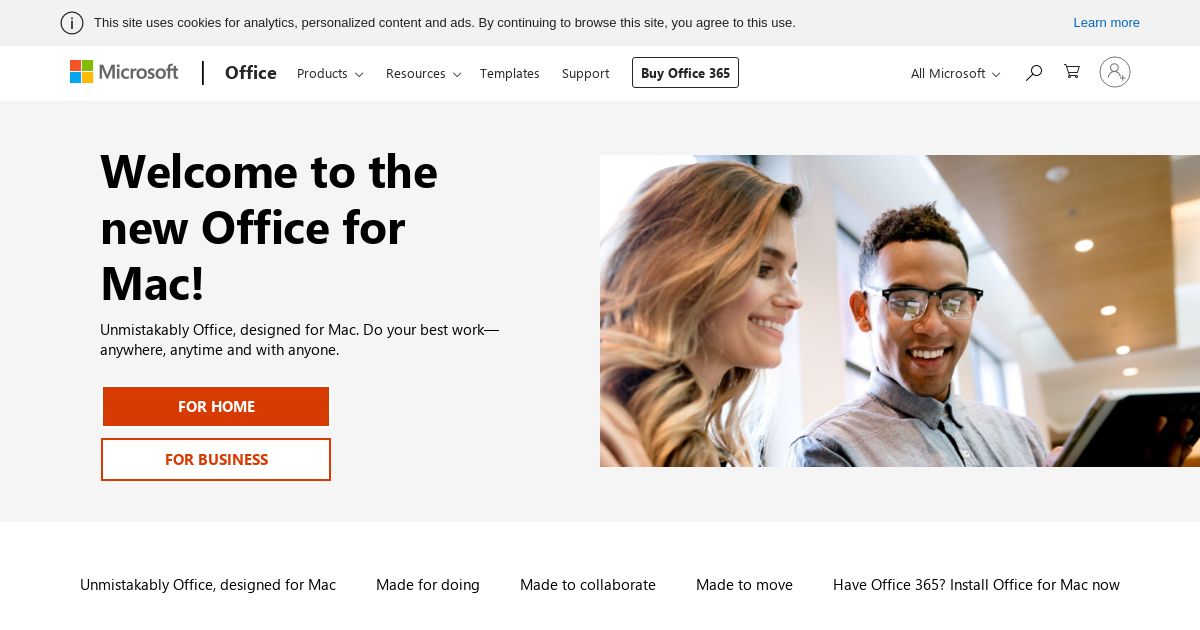Screen dimensions: 1200x630
Task: Click the cookie notice info icon
Action: 72,23
